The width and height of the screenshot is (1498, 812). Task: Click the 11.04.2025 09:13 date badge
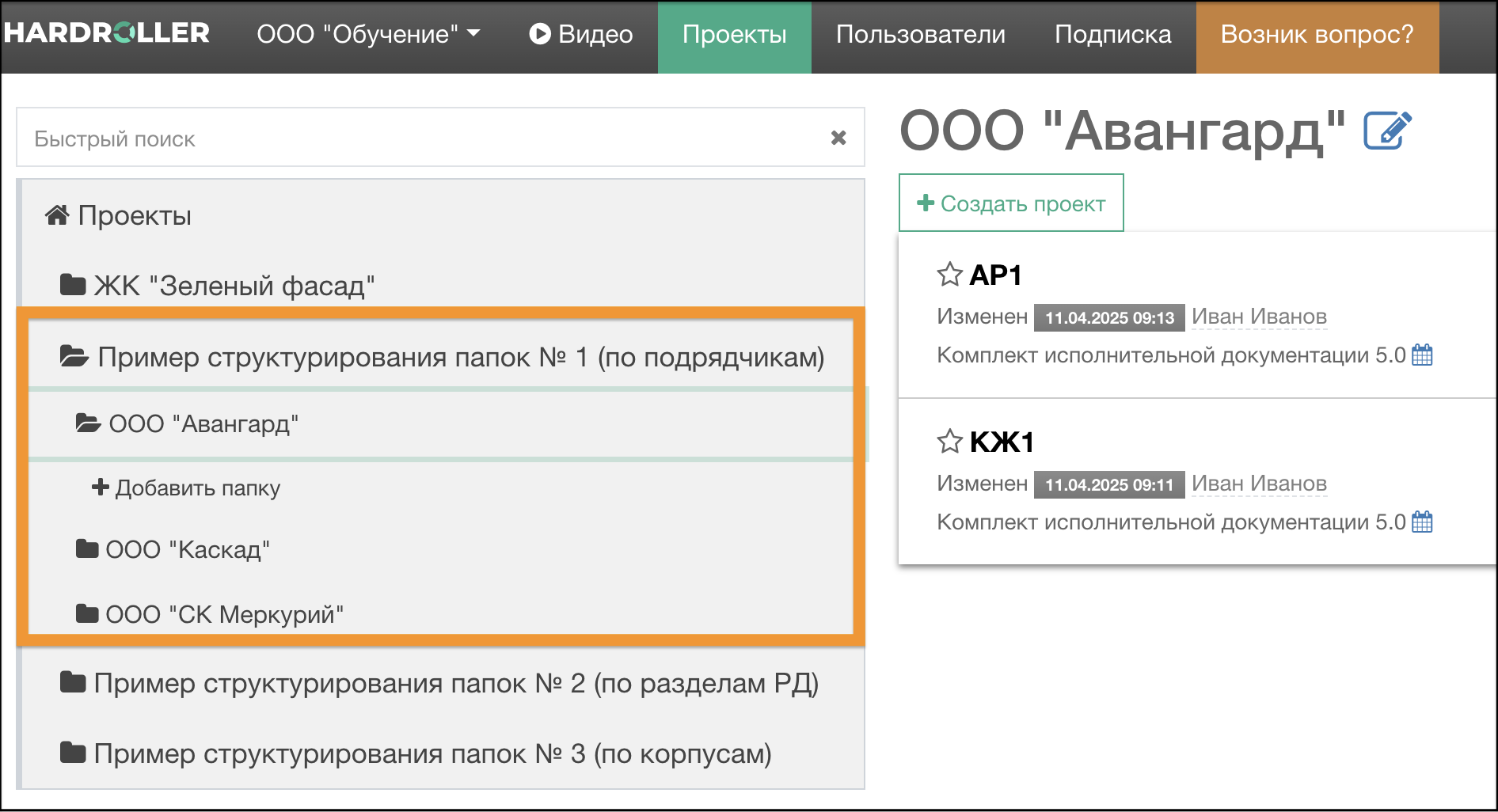[1108, 317]
